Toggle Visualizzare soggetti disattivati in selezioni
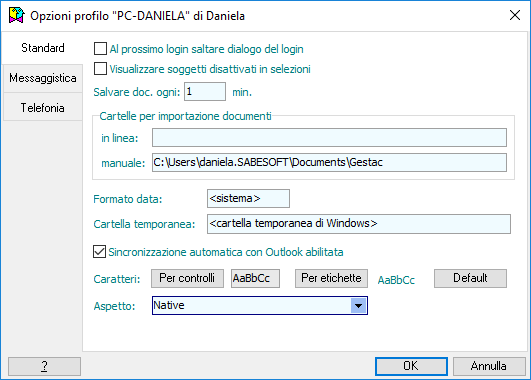 100,69
